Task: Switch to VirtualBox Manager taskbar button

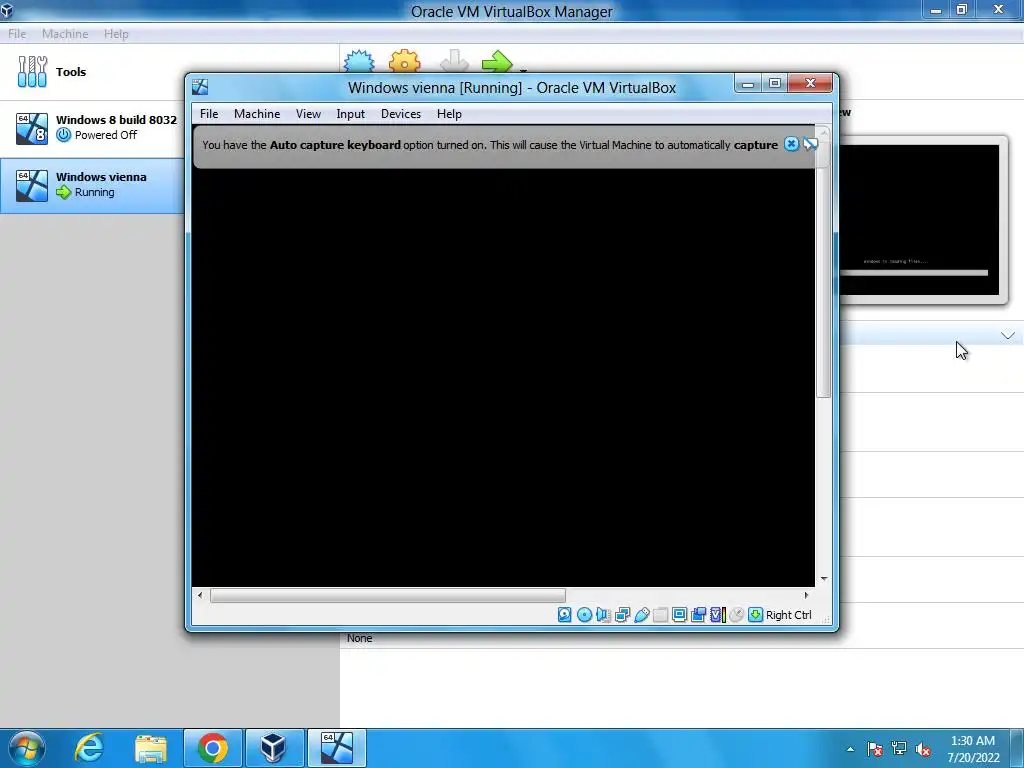Action: coord(274,748)
